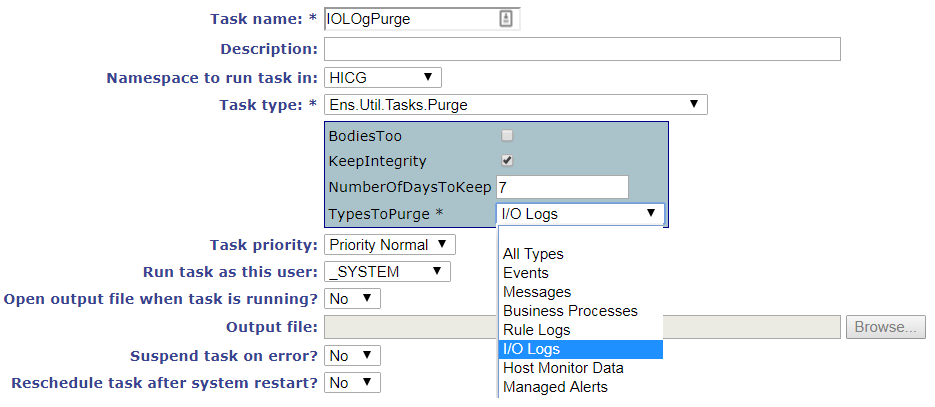The height and width of the screenshot is (407, 935).
Task: Choose Events in TypesToPurge list
Action: coord(526,273)
